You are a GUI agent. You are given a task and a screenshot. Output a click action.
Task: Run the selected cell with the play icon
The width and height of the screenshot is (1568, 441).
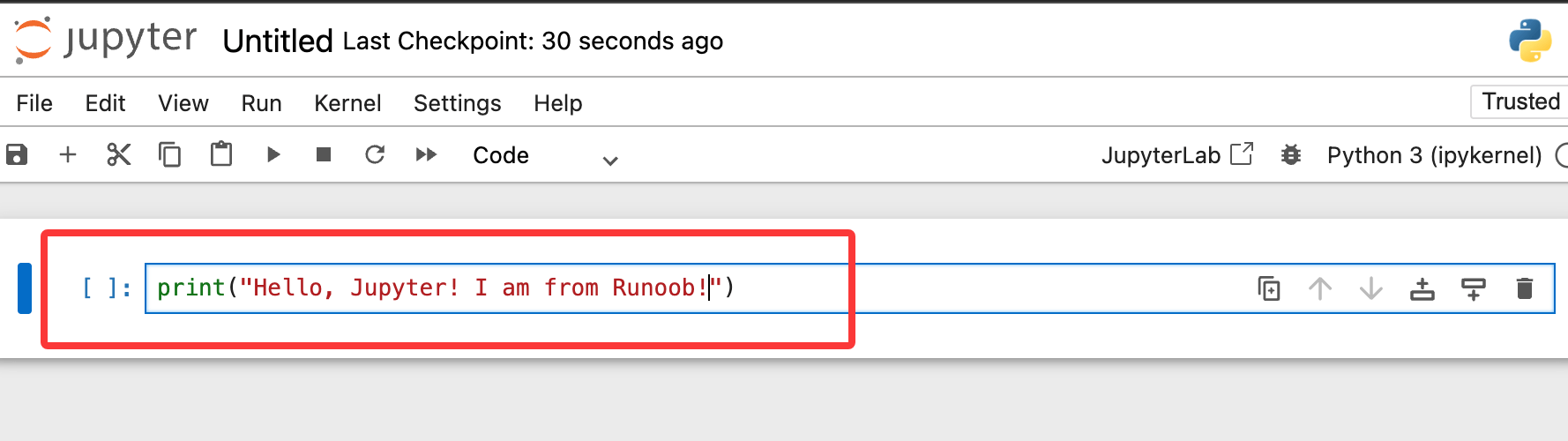click(x=273, y=155)
